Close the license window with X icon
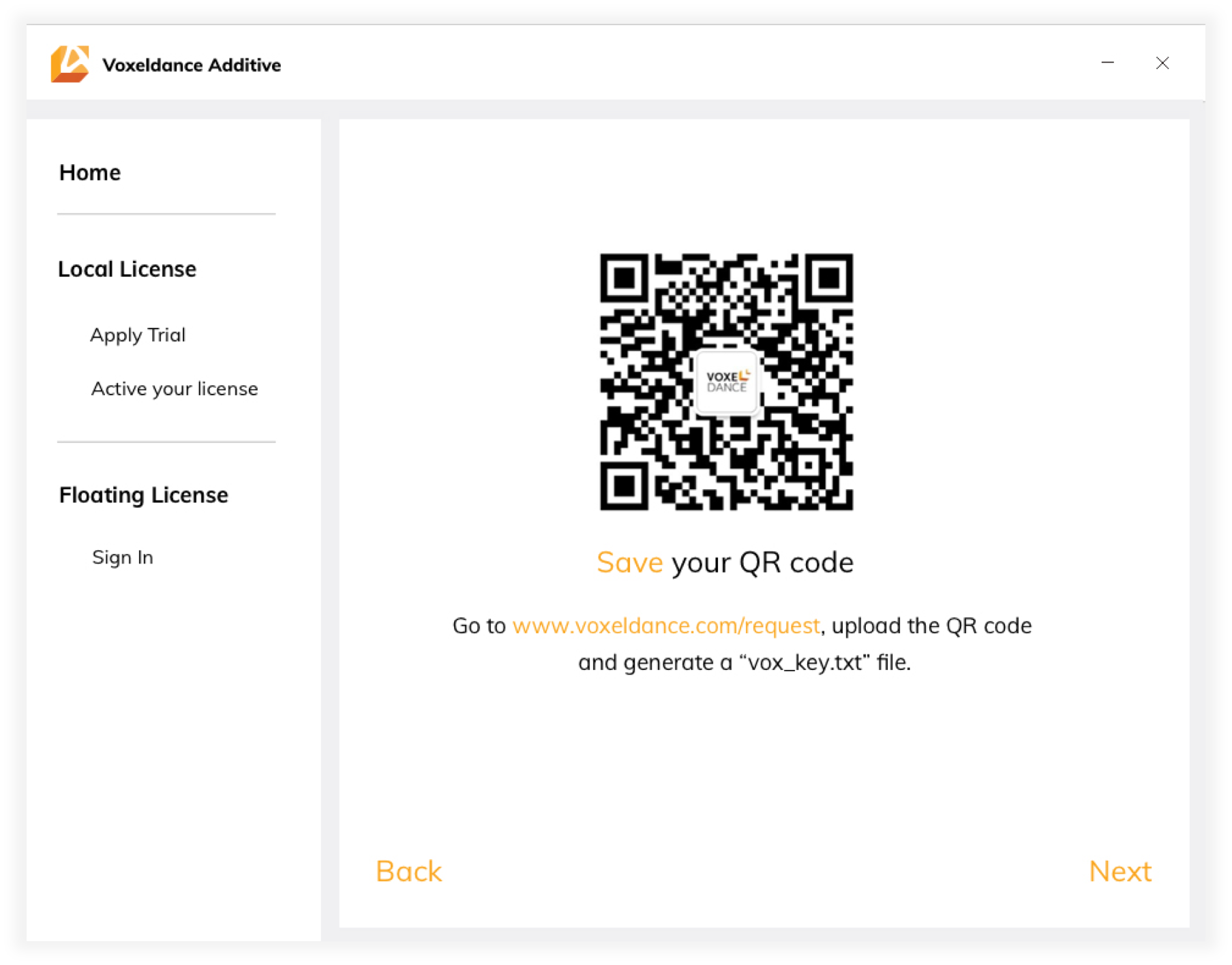The height and width of the screenshot is (965, 1232). pyautogui.click(x=1162, y=63)
